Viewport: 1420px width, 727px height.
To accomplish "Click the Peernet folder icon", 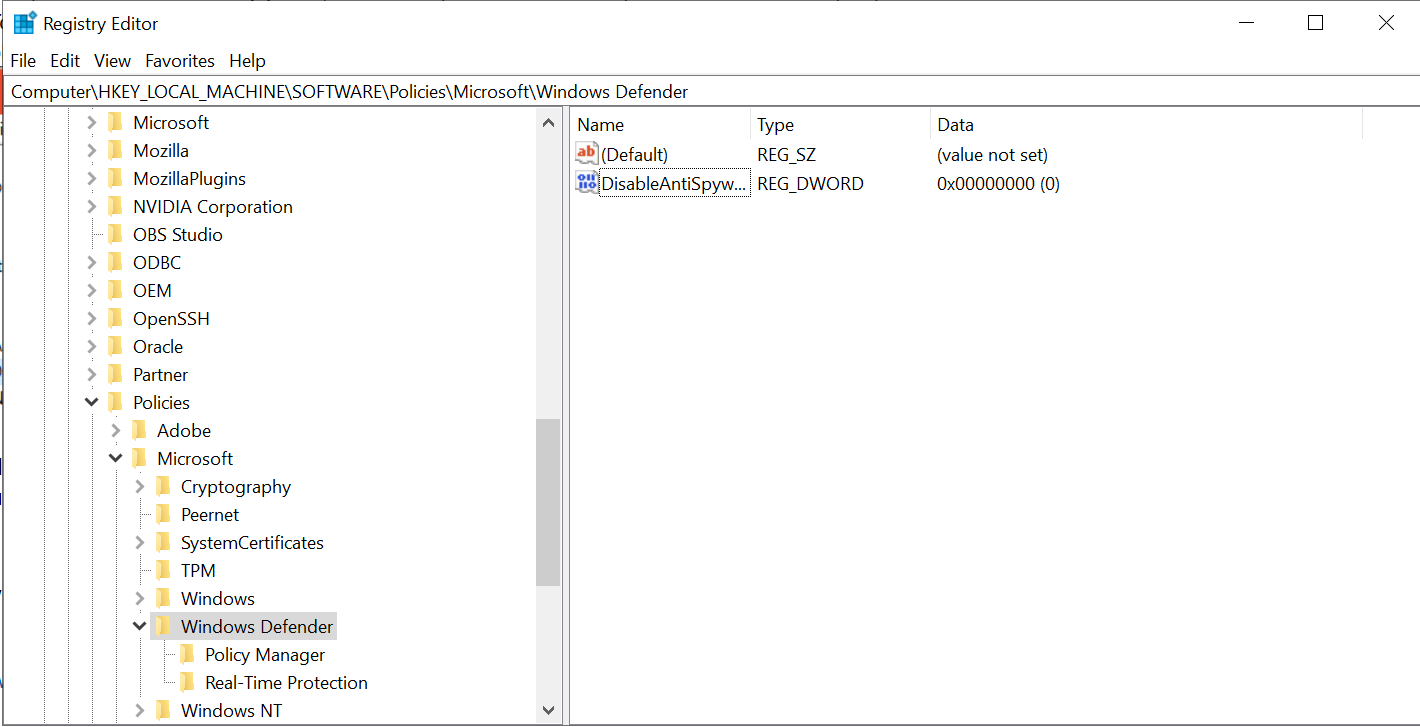I will coord(163,515).
